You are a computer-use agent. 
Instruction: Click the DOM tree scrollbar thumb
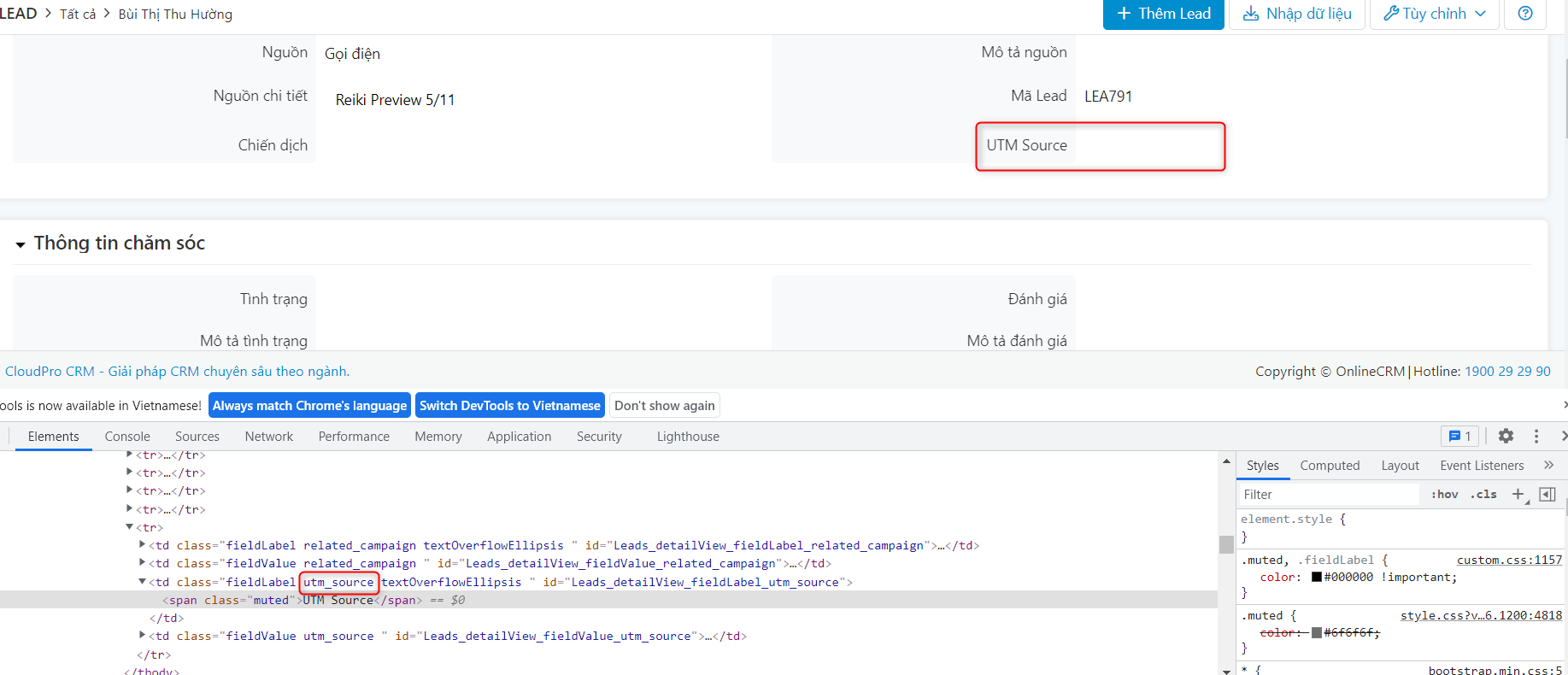click(1226, 543)
